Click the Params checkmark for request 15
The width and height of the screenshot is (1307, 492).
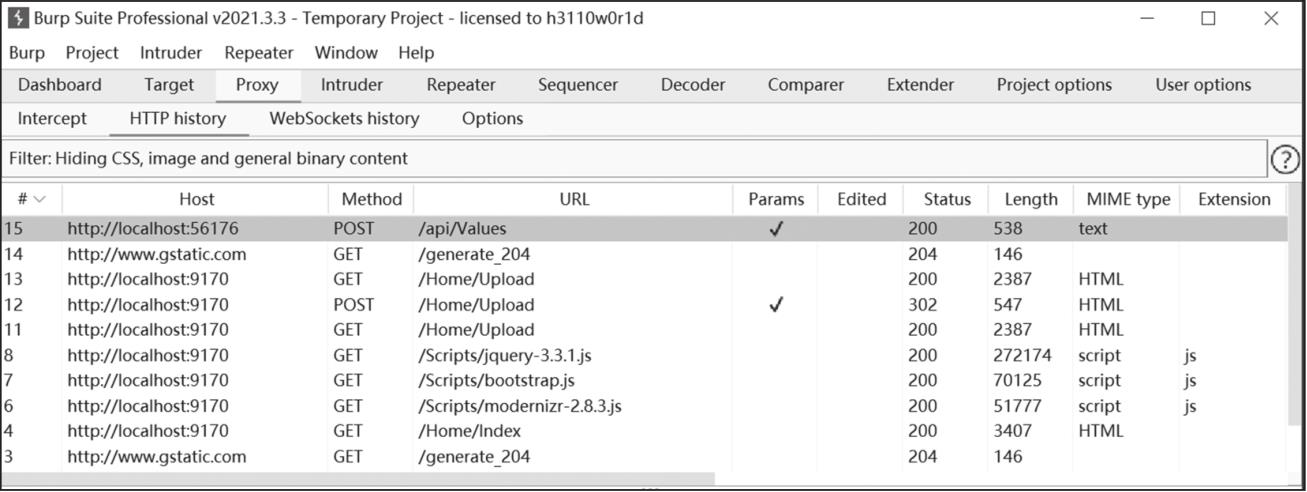click(x=776, y=229)
